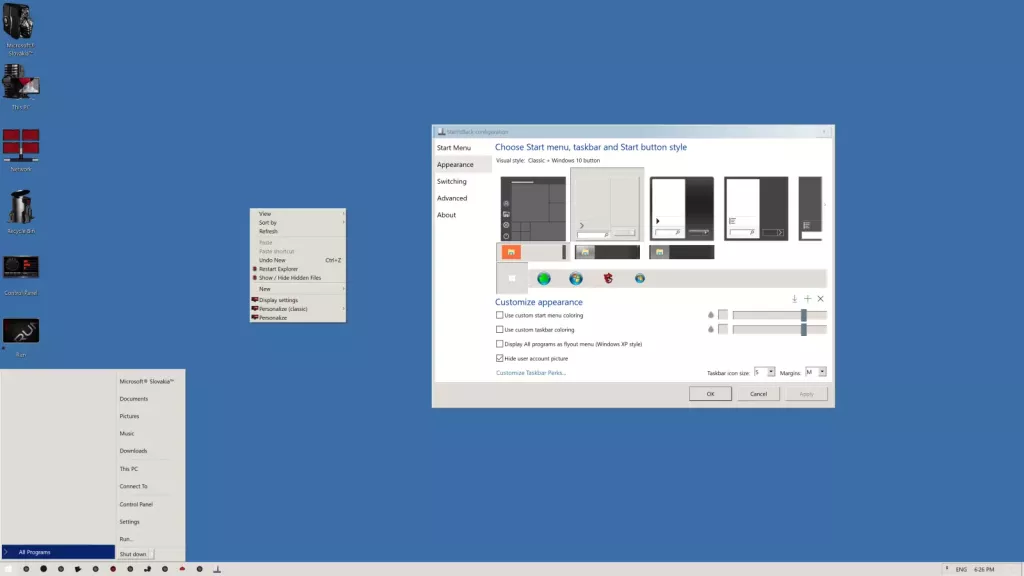This screenshot has height=576, width=1024.
Task: Click the droplet icon beside start menu slider
Action: (710, 315)
